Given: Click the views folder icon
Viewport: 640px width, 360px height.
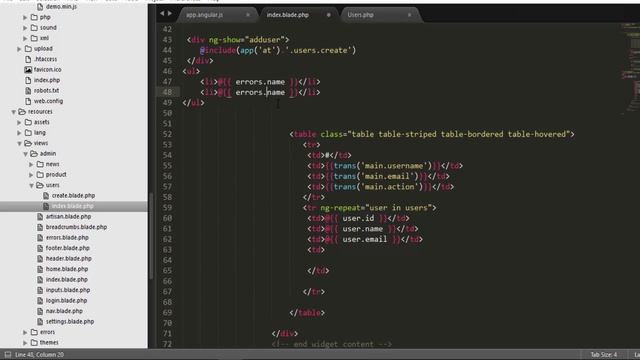Looking at the screenshot, I should click(x=28, y=143).
